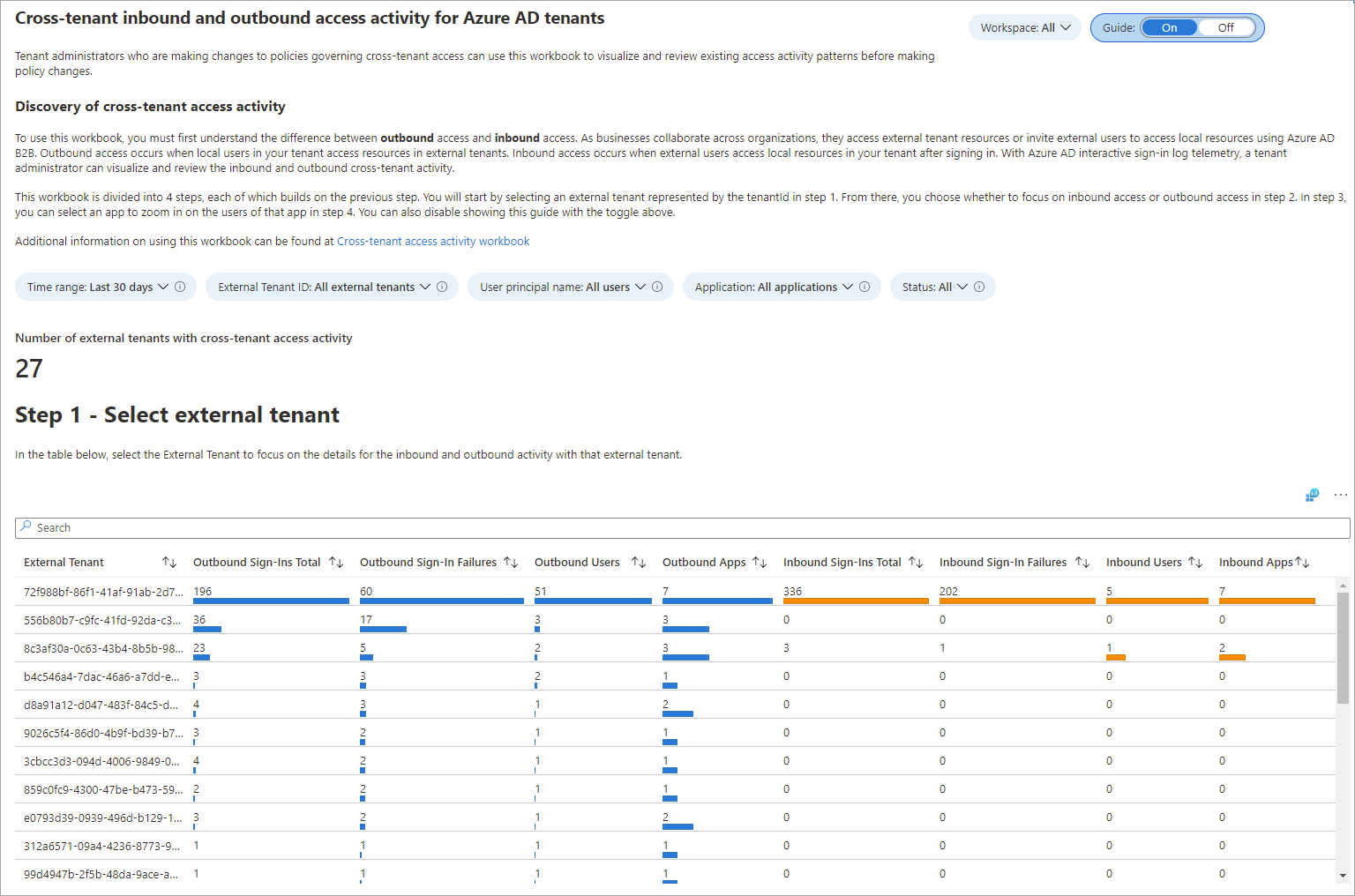1355x896 pixels.
Task: Select tenant row 72f988bf-86f1-41af-91ab-2d7
Action: (x=676, y=592)
